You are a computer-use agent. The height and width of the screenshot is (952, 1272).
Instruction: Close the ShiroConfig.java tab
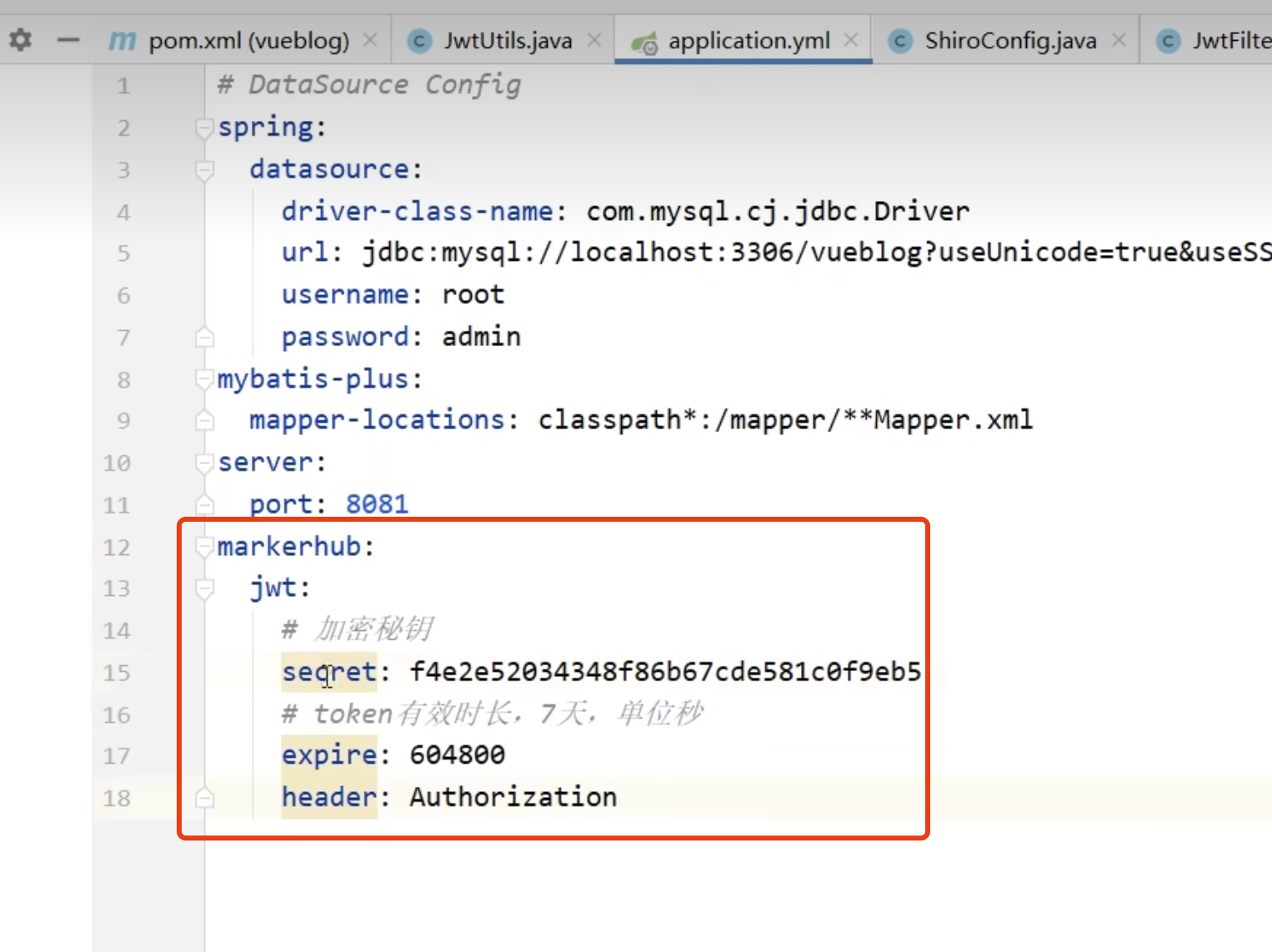point(1119,40)
